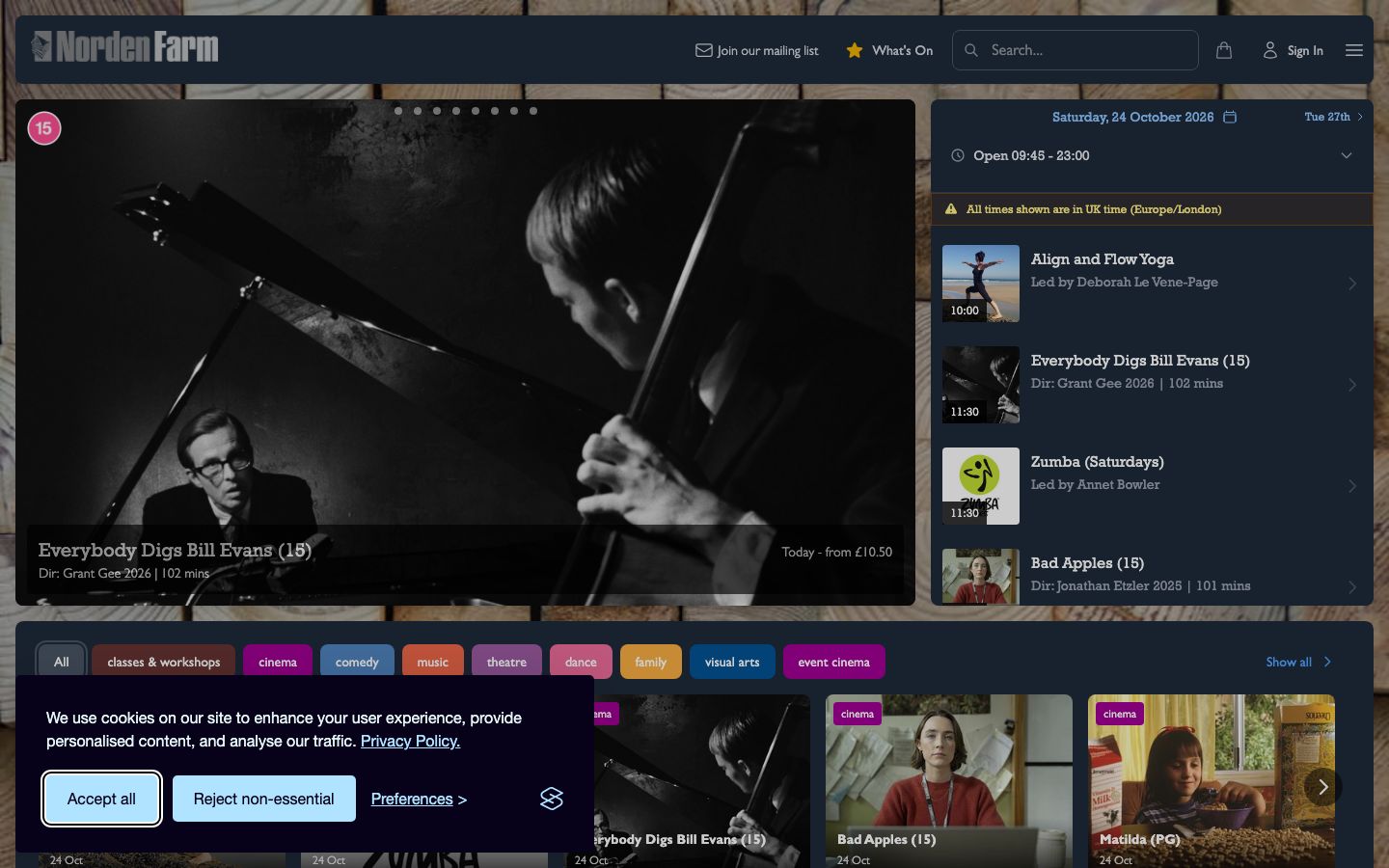Open Bad Apples listing chevron

point(1352,586)
